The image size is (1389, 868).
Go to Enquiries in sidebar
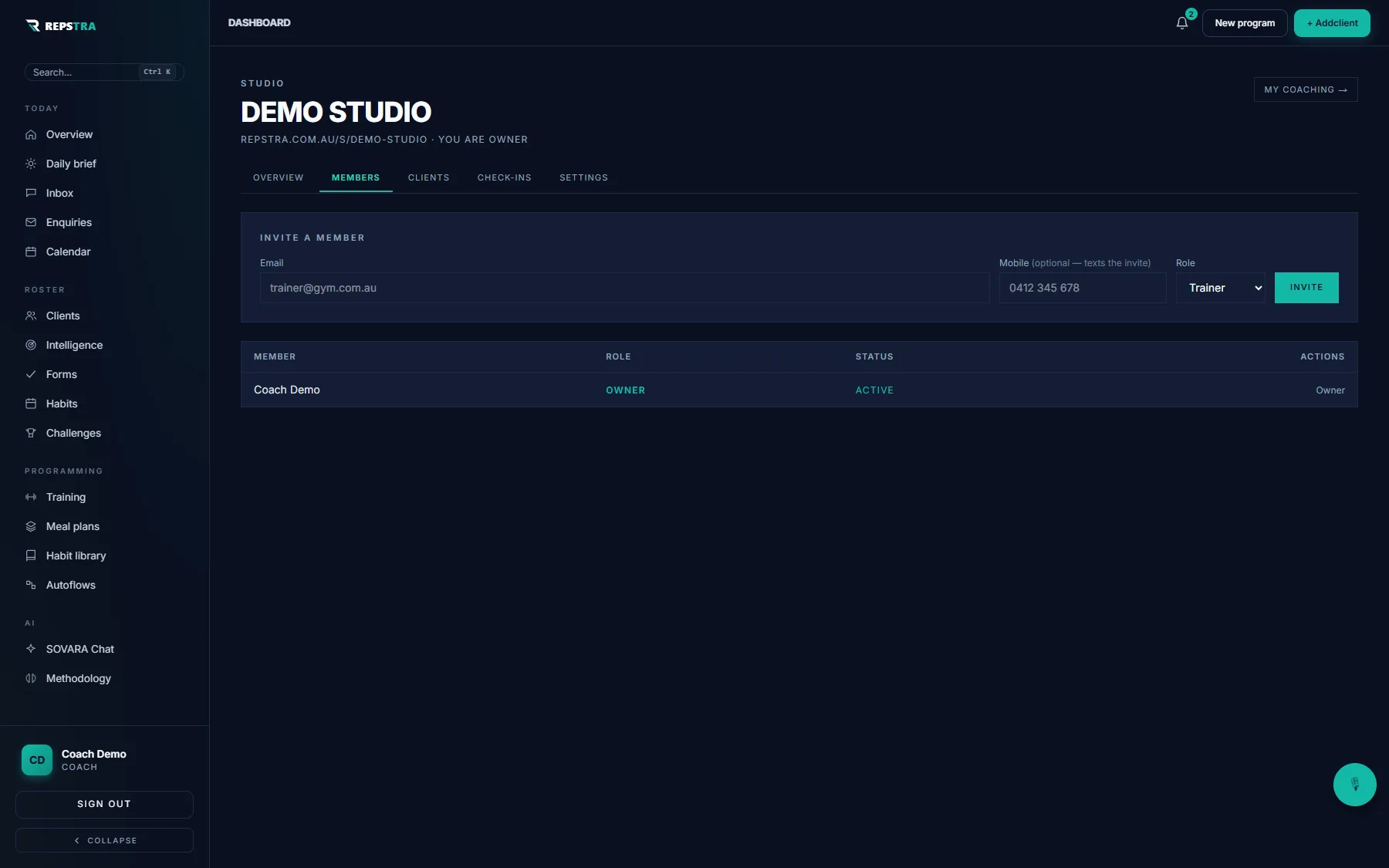click(x=69, y=222)
